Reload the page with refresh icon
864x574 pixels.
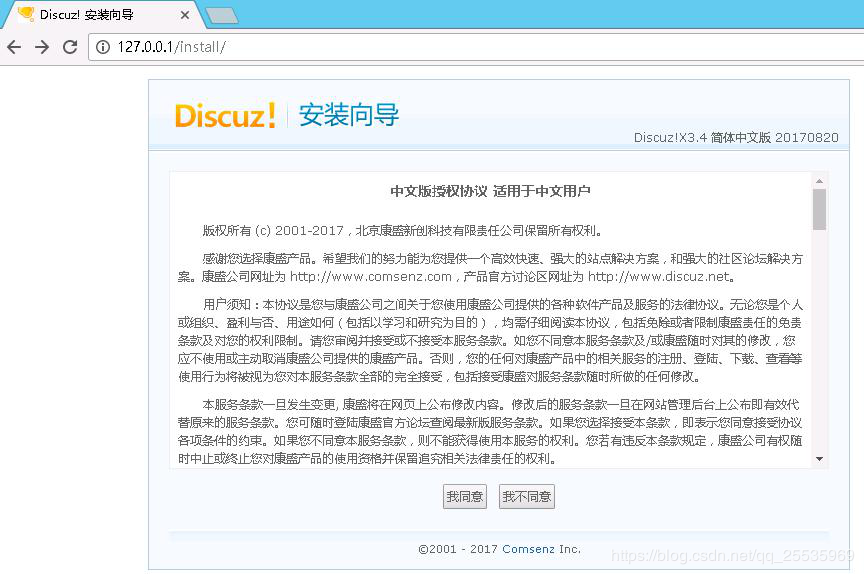click(70, 47)
